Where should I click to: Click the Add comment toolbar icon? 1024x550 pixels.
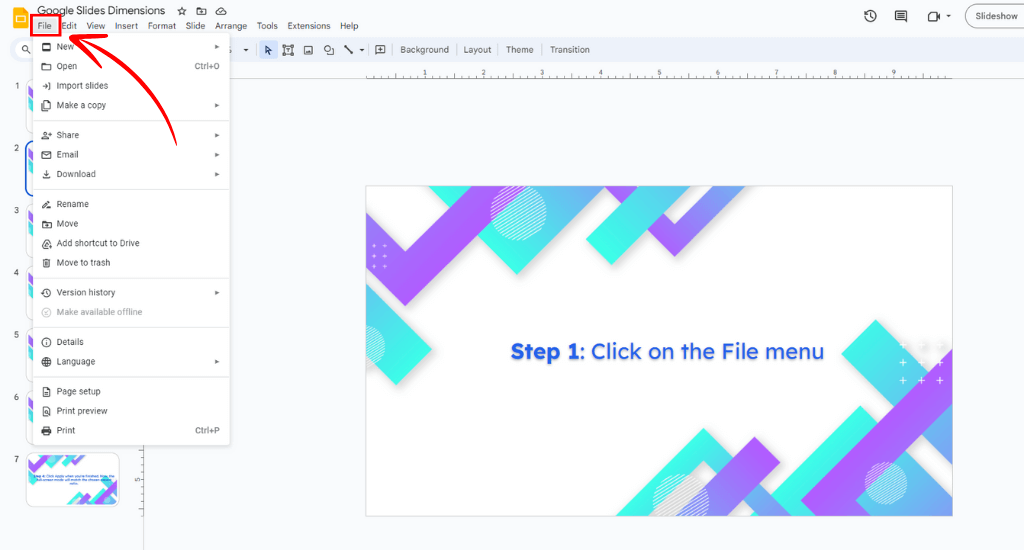coord(380,50)
